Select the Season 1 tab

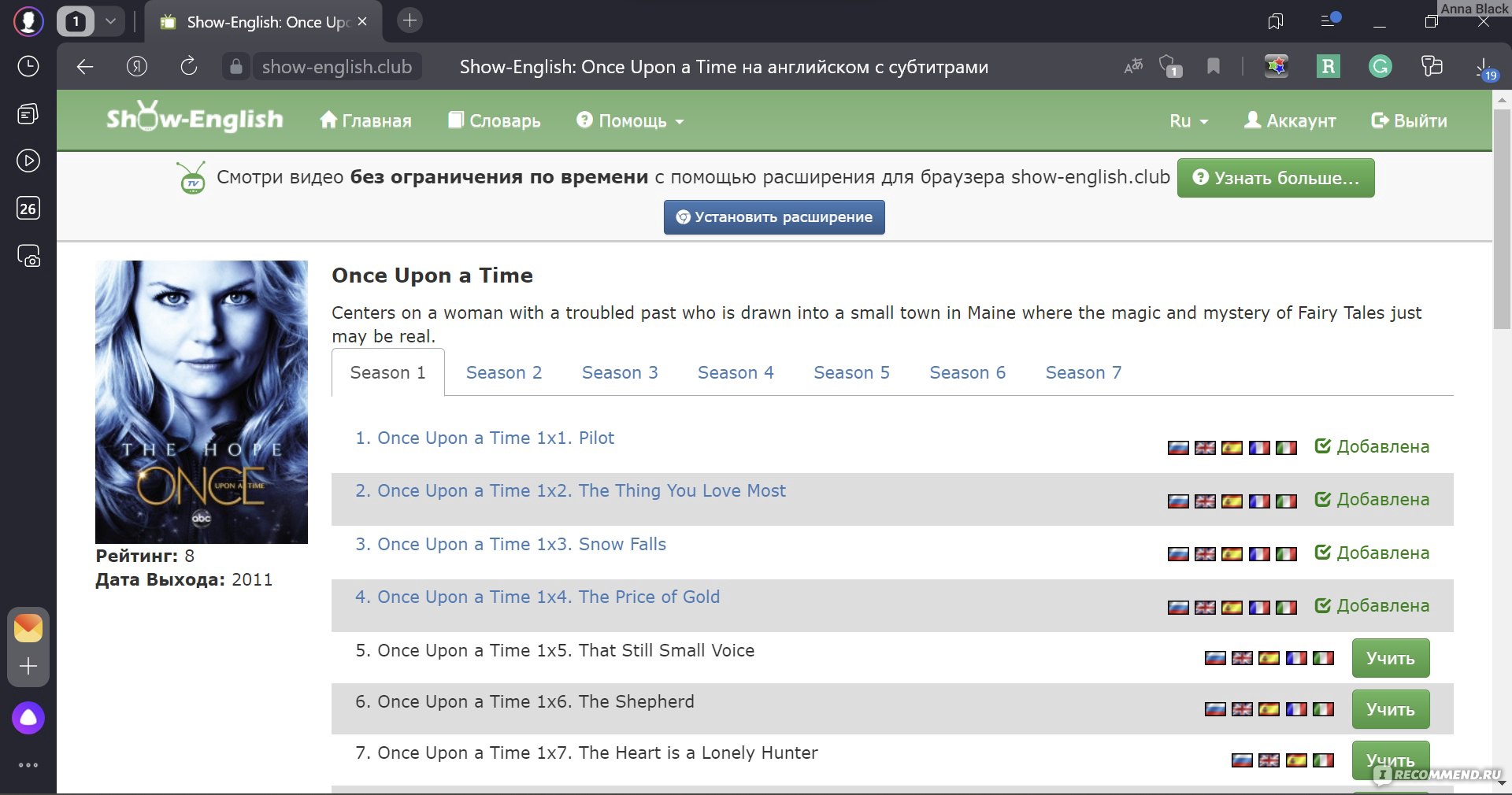click(x=388, y=372)
